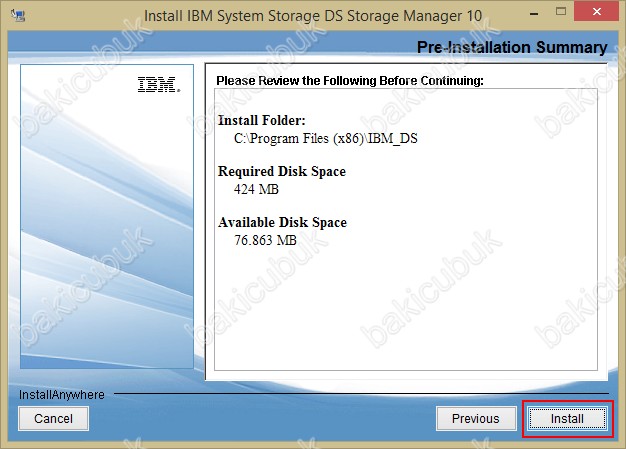The image size is (626, 449).
Task: Go back with the Previous button
Action: tap(476, 419)
